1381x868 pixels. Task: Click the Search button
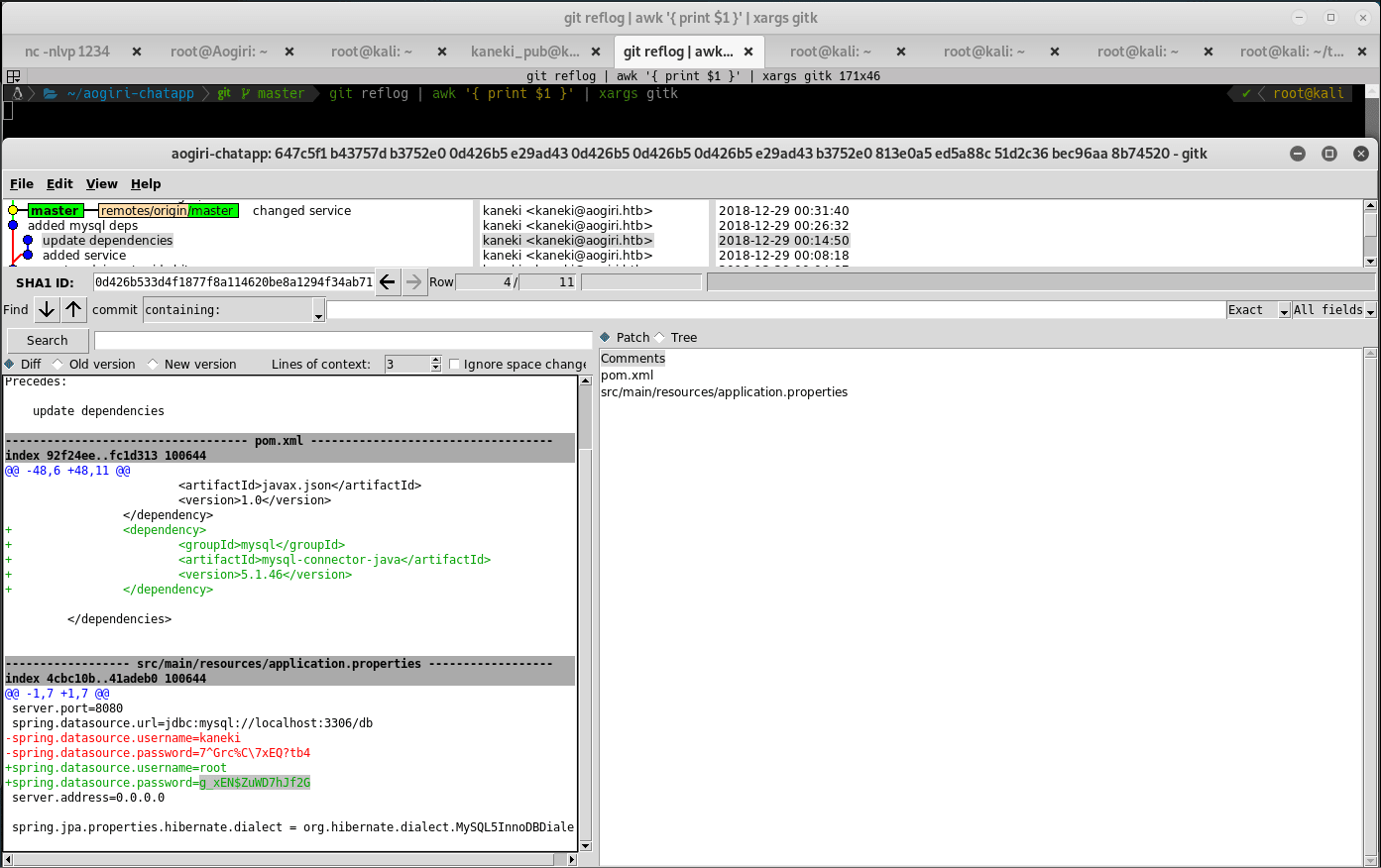pyautogui.click(x=48, y=340)
